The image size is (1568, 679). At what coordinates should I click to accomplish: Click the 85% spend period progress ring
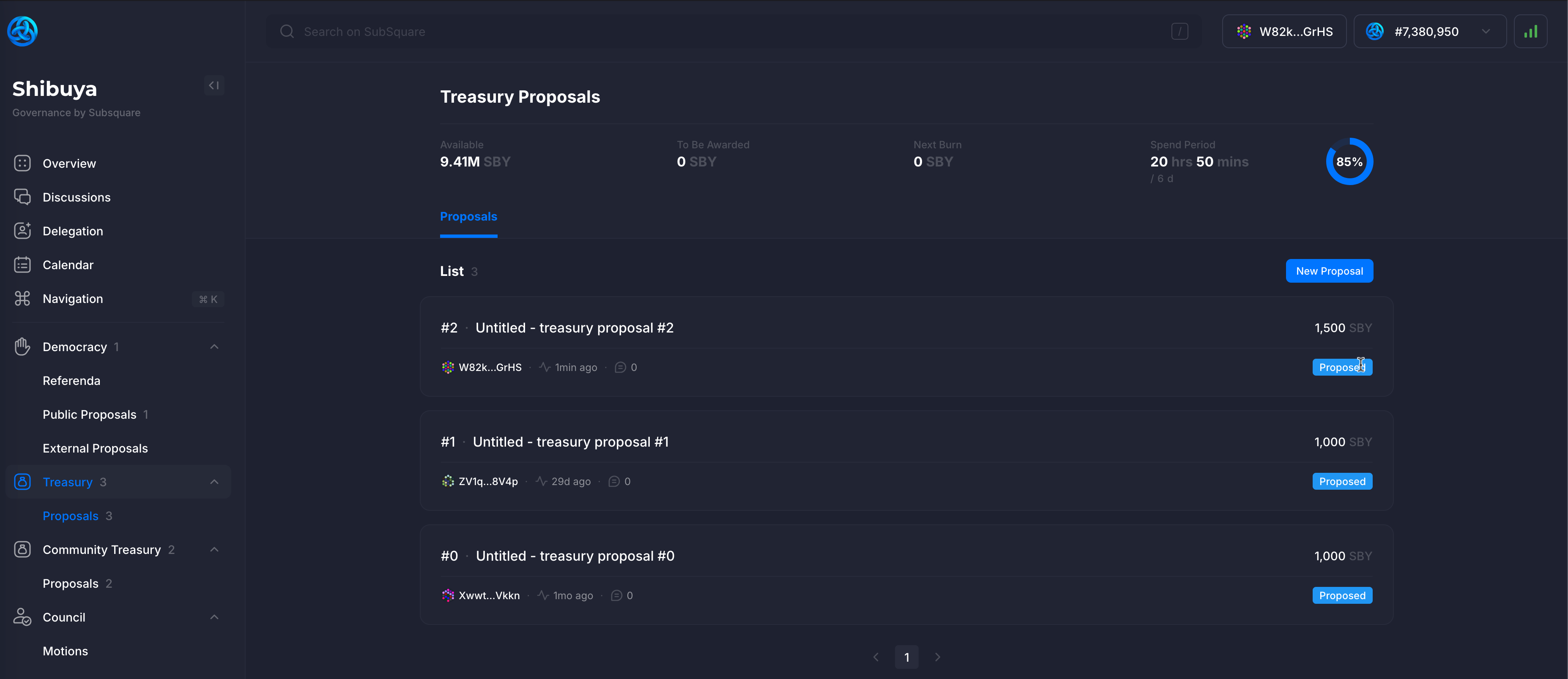point(1349,161)
